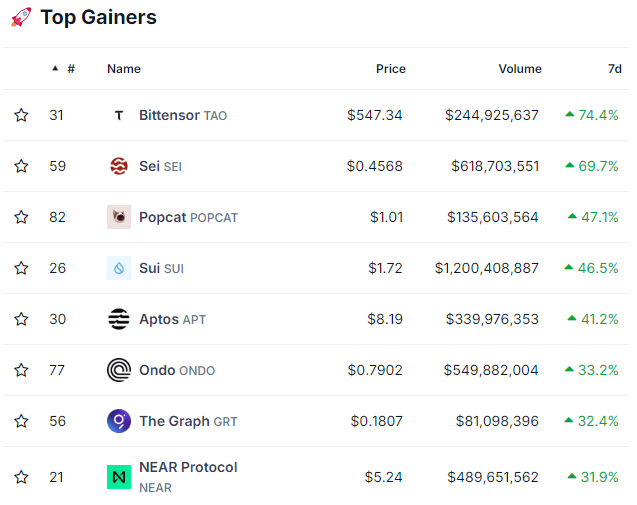Sort table by Price column header
Screen dimensions: 637x505
pos(390,69)
